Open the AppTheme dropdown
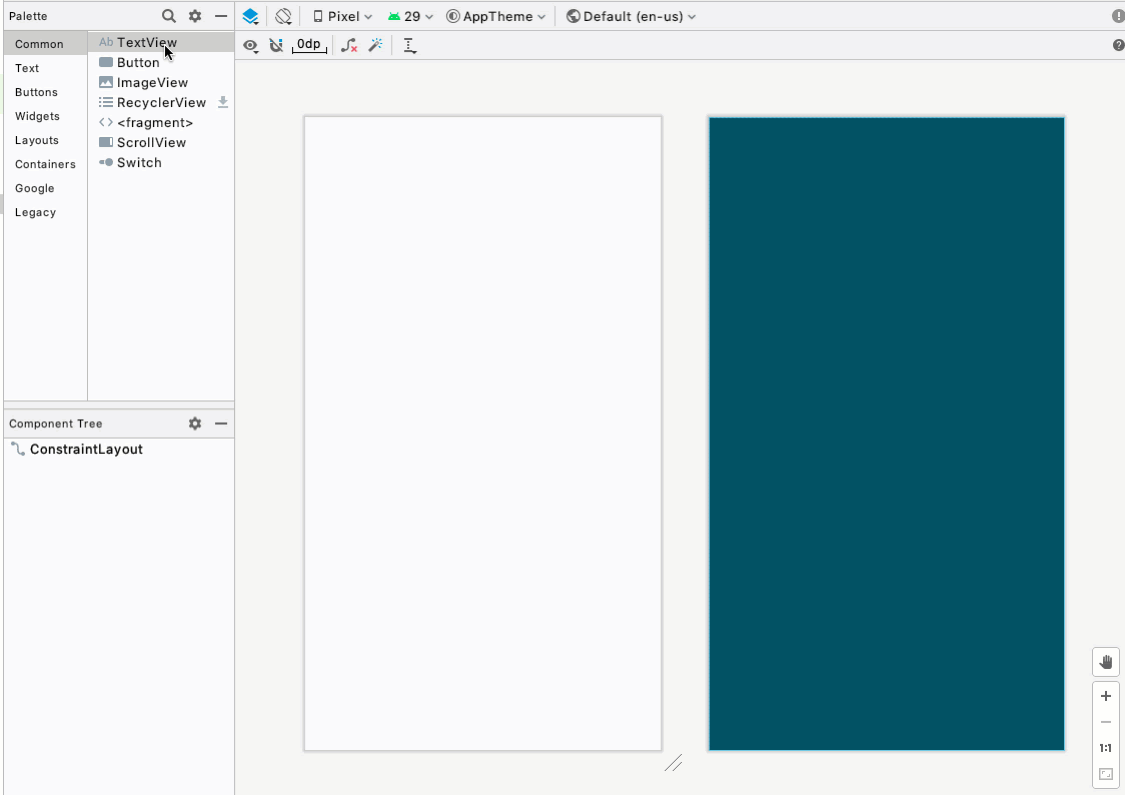This screenshot has height=795, width=1125. tap(496, 16)
